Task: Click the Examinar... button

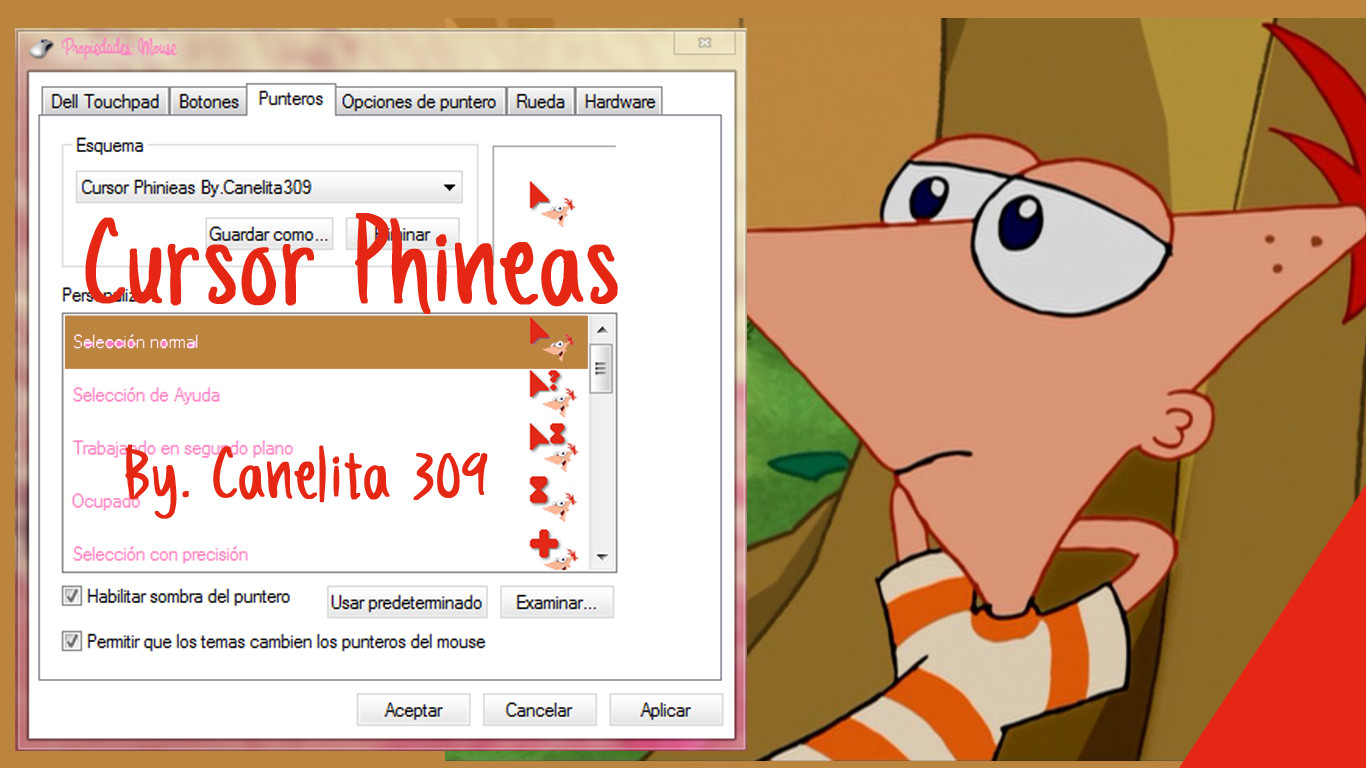Action: [x=556, y=602]
